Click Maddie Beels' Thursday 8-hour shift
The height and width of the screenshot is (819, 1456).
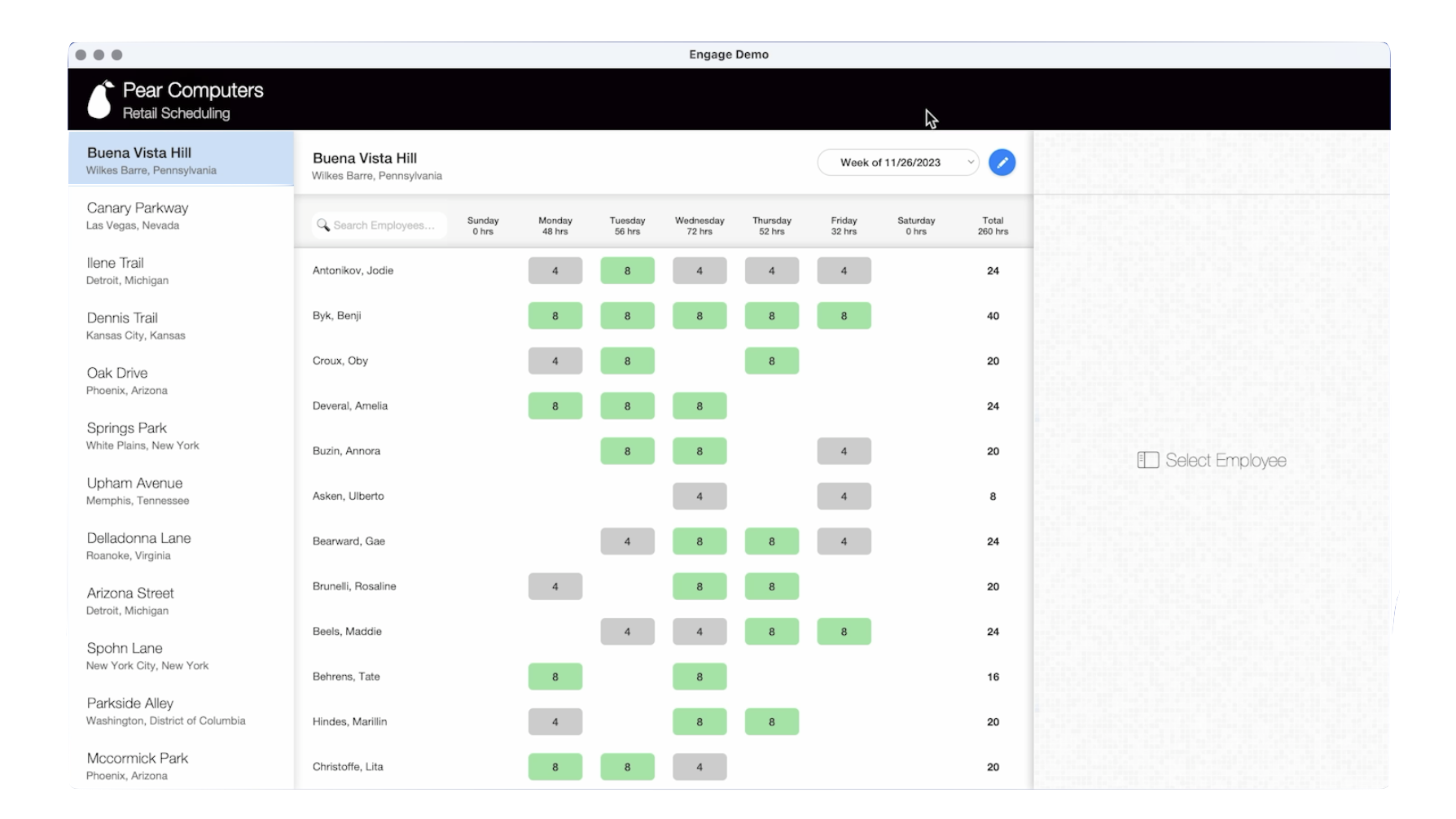[x=771, y=632]
